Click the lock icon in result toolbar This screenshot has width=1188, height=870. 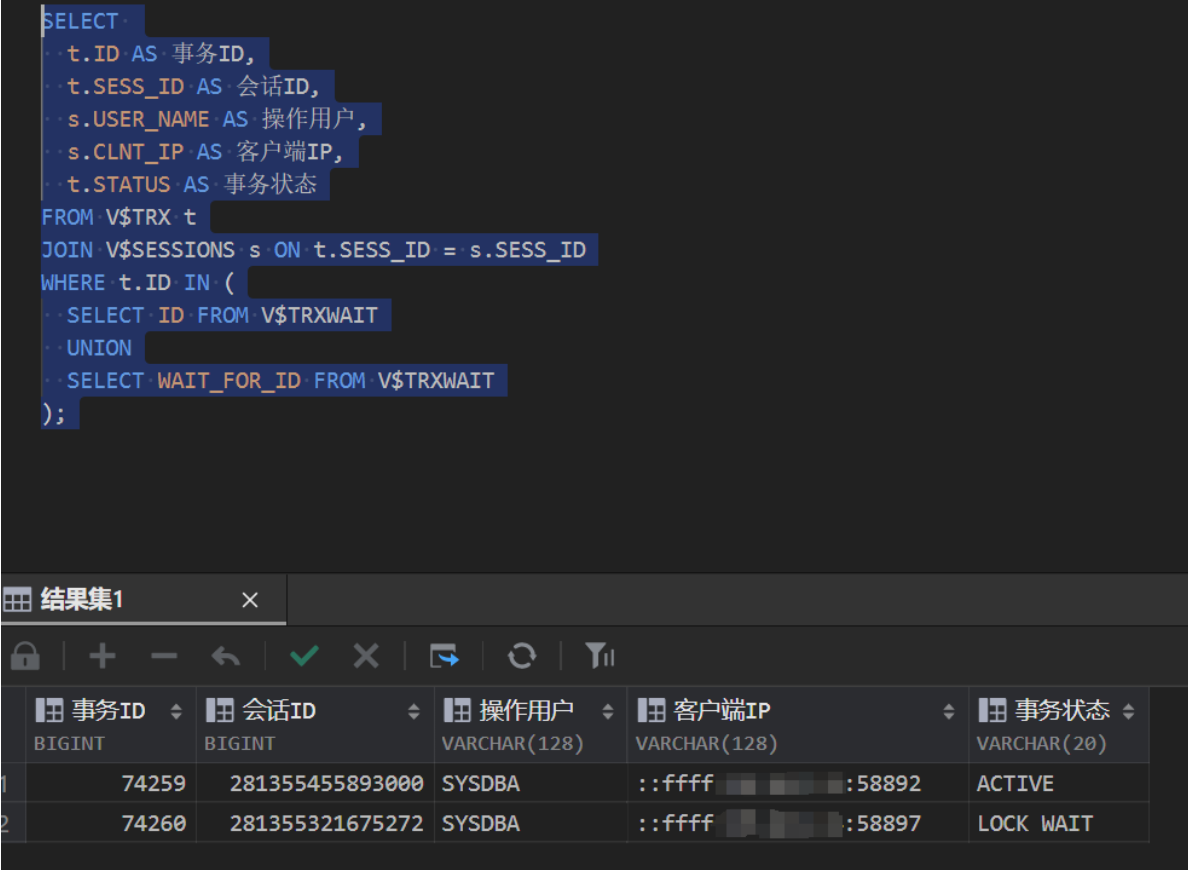point(25,656)
